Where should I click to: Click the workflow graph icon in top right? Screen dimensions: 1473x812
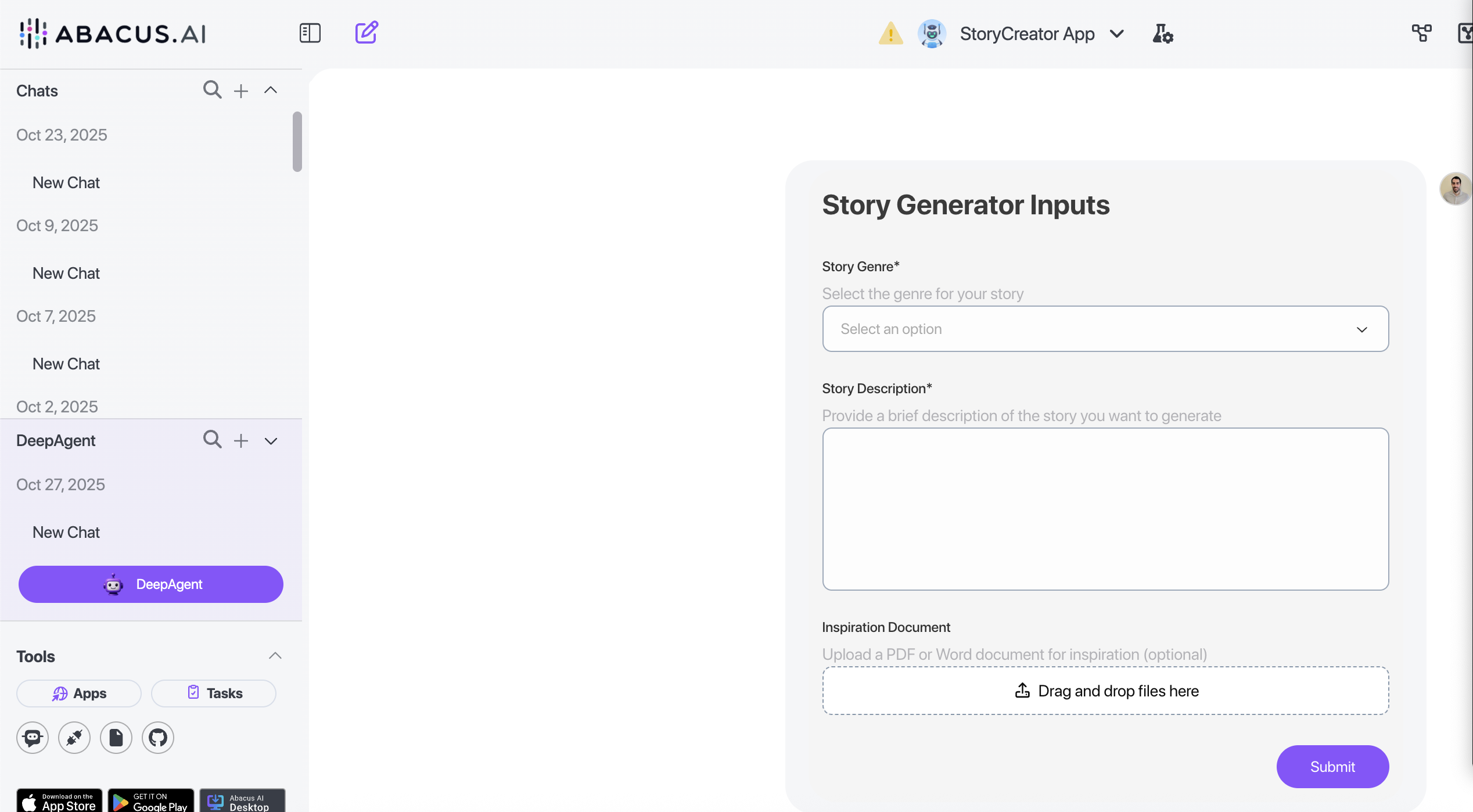point(1421,33)
